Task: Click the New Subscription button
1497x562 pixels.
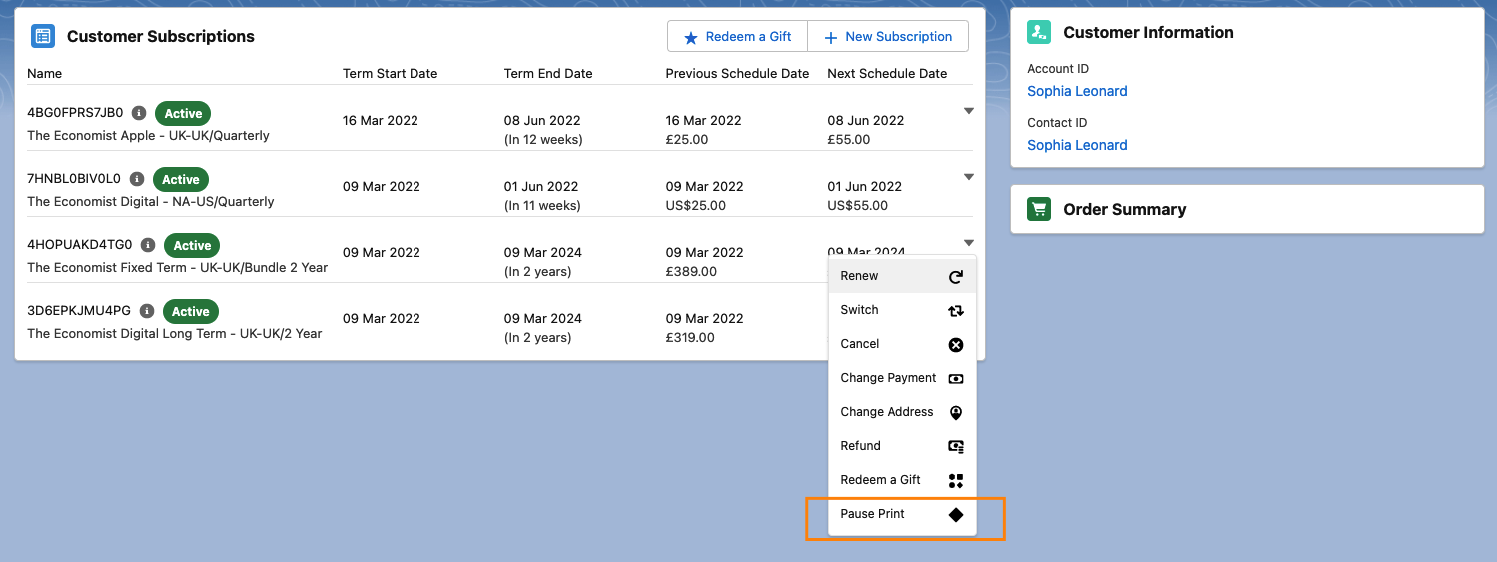Action: click(888, 36)
